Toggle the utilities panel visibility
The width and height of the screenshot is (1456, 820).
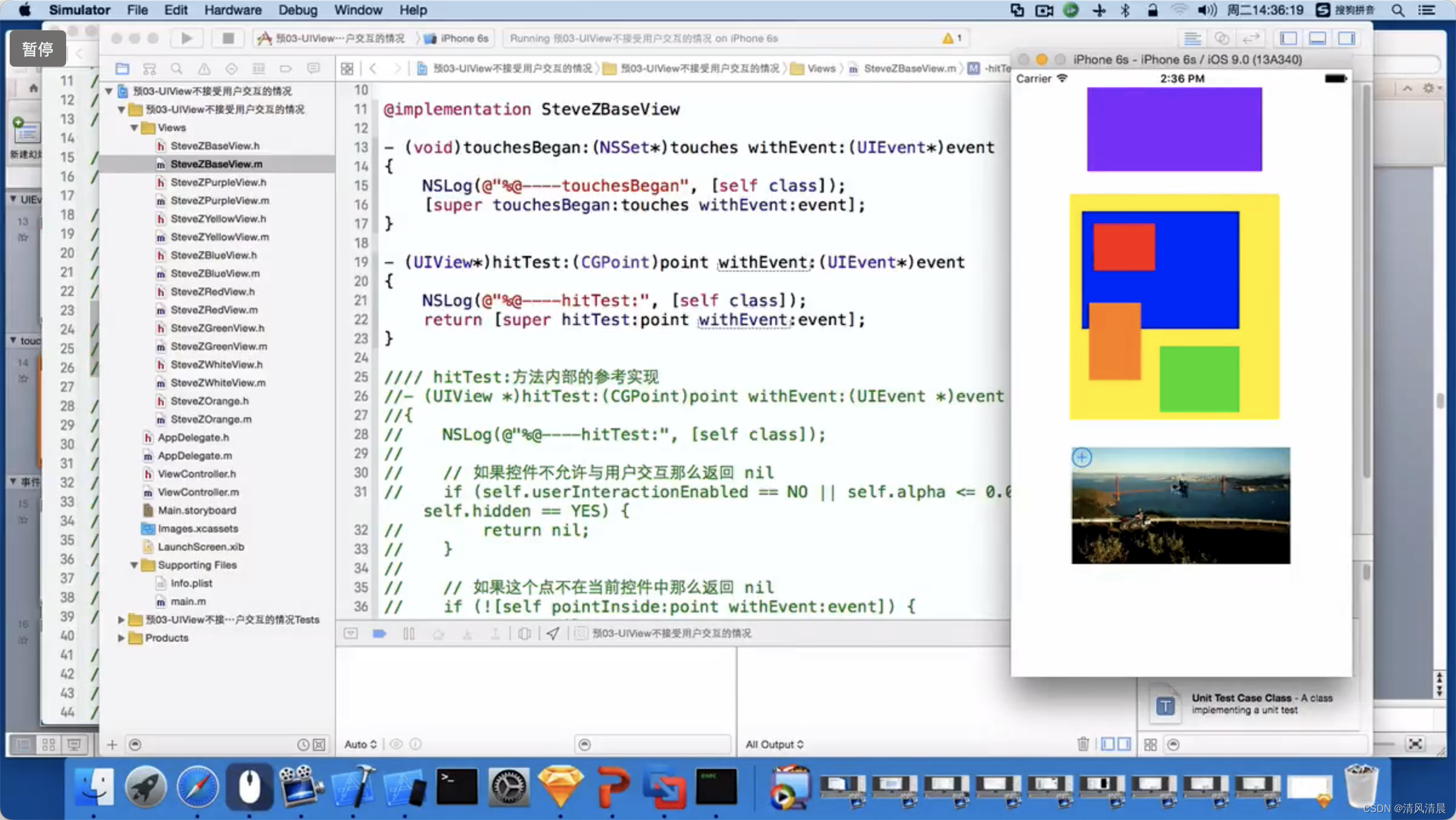tap(1347, 38)
